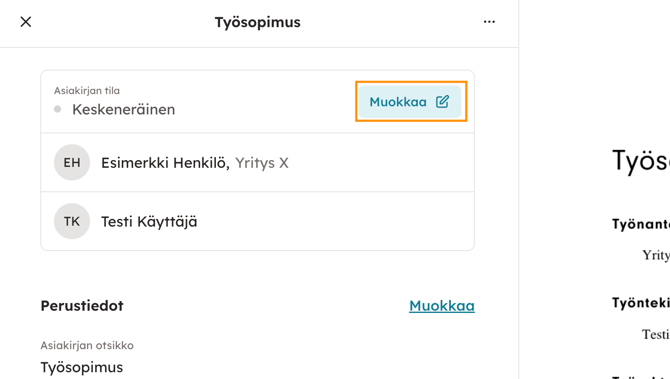
Task: Open the Muokkaa link next to Perustiedot
Action: tap(442, 306)
